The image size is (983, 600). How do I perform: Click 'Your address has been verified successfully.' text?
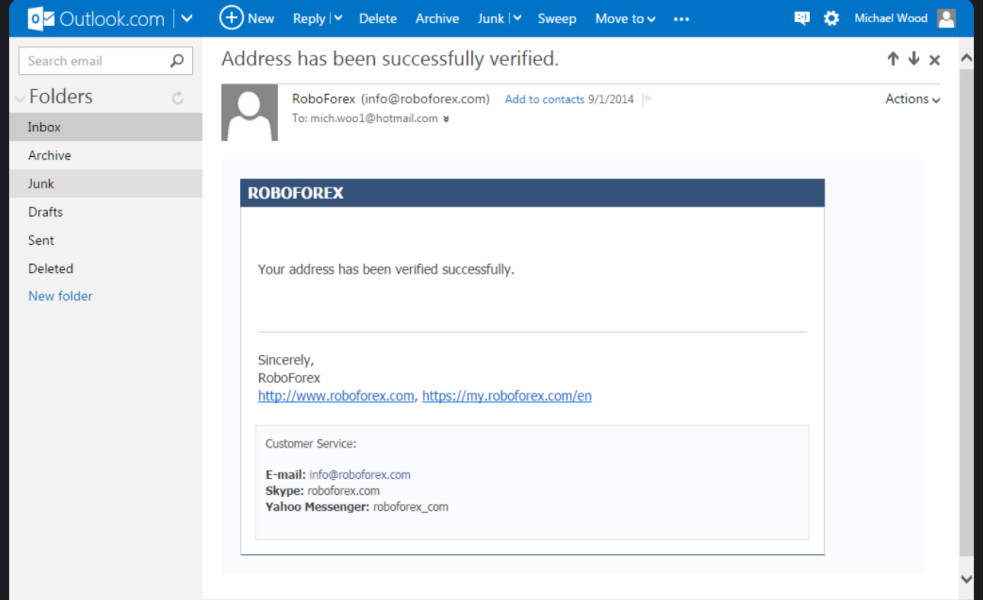point(386,270)
